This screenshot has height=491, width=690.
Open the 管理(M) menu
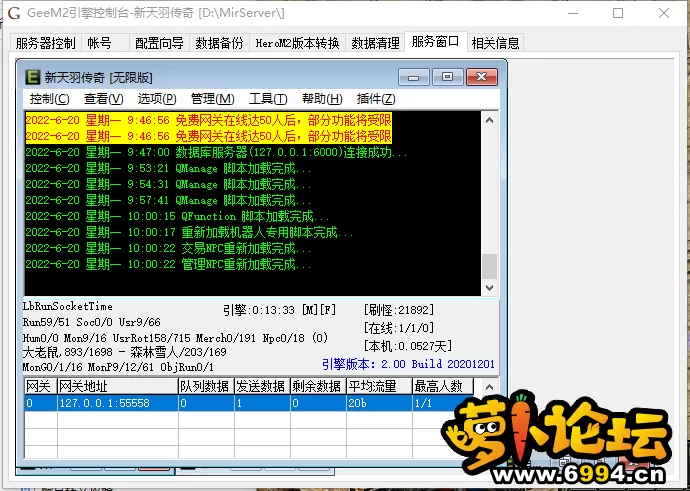[x=212, y=99]
